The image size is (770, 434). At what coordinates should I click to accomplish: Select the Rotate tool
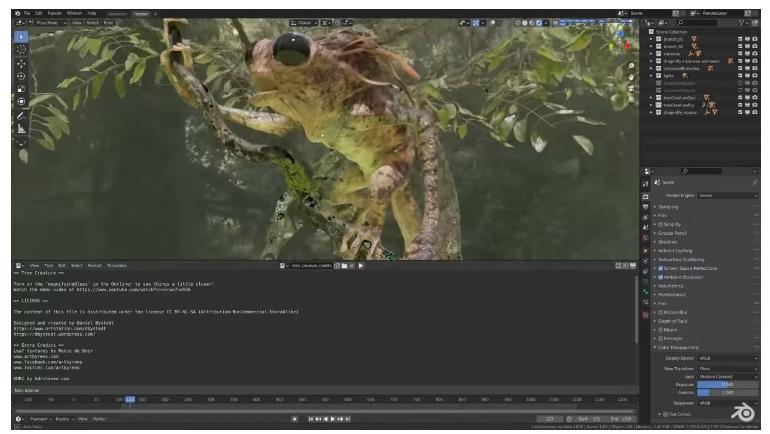coord(21,77)
